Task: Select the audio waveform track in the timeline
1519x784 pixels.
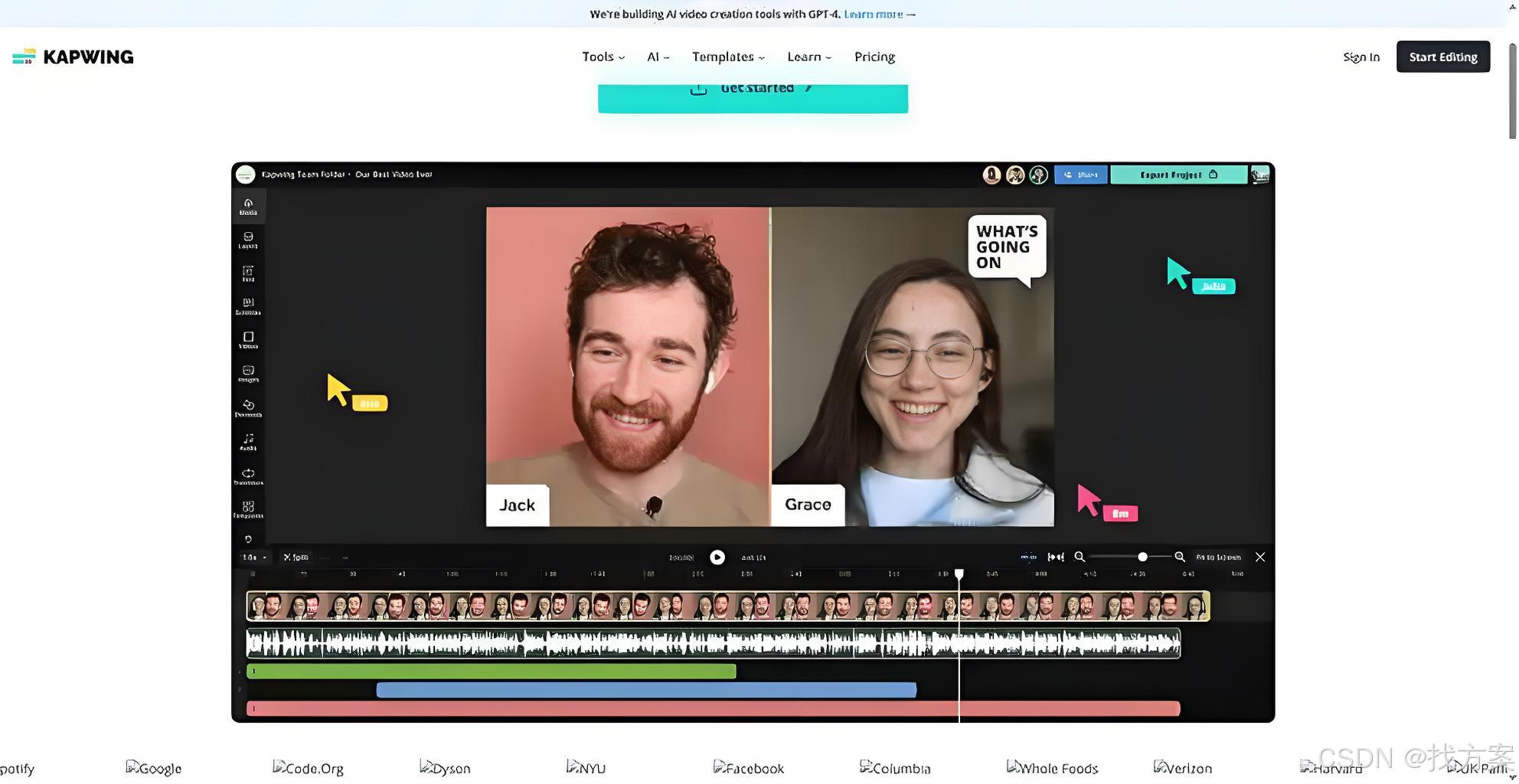Action: 714,643
